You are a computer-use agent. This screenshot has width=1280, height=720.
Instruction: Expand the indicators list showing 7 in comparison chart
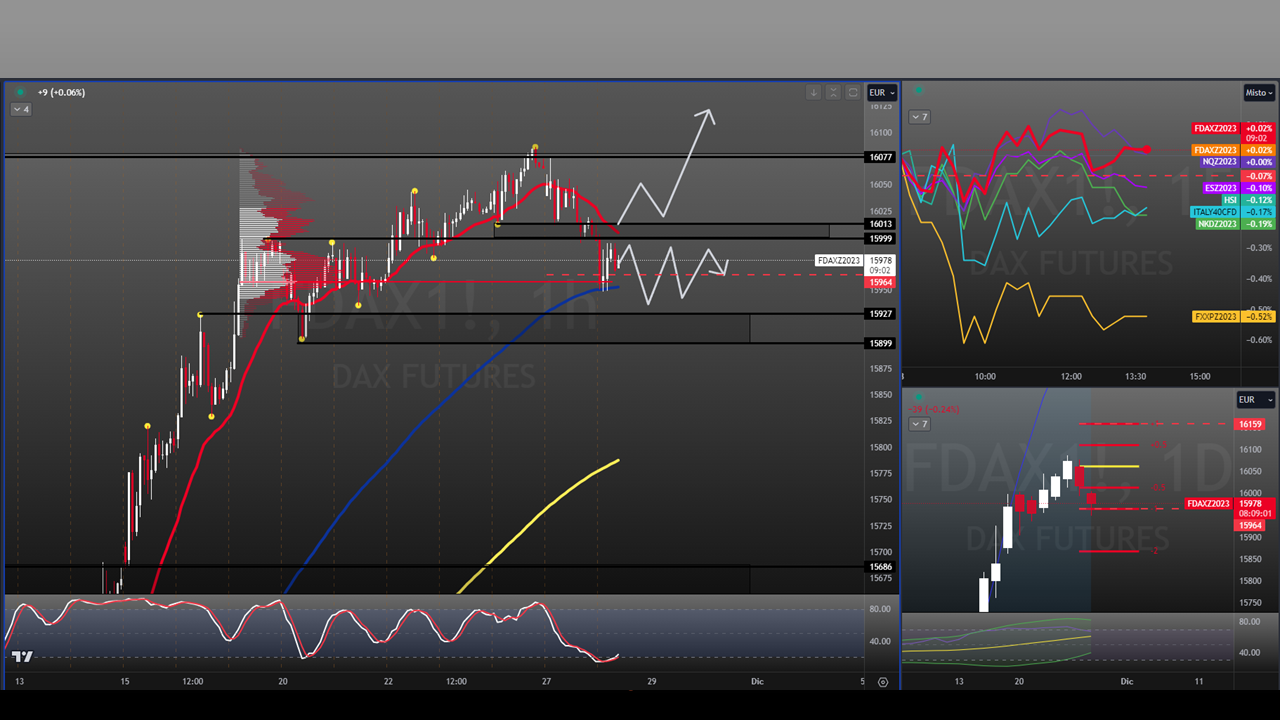tap(919, 117)
